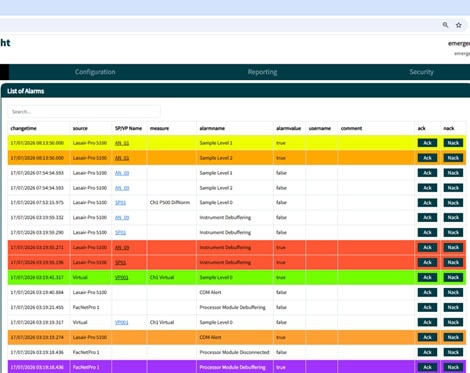Click the 'List of Alarms' panel title

click(x=26, y=91)
